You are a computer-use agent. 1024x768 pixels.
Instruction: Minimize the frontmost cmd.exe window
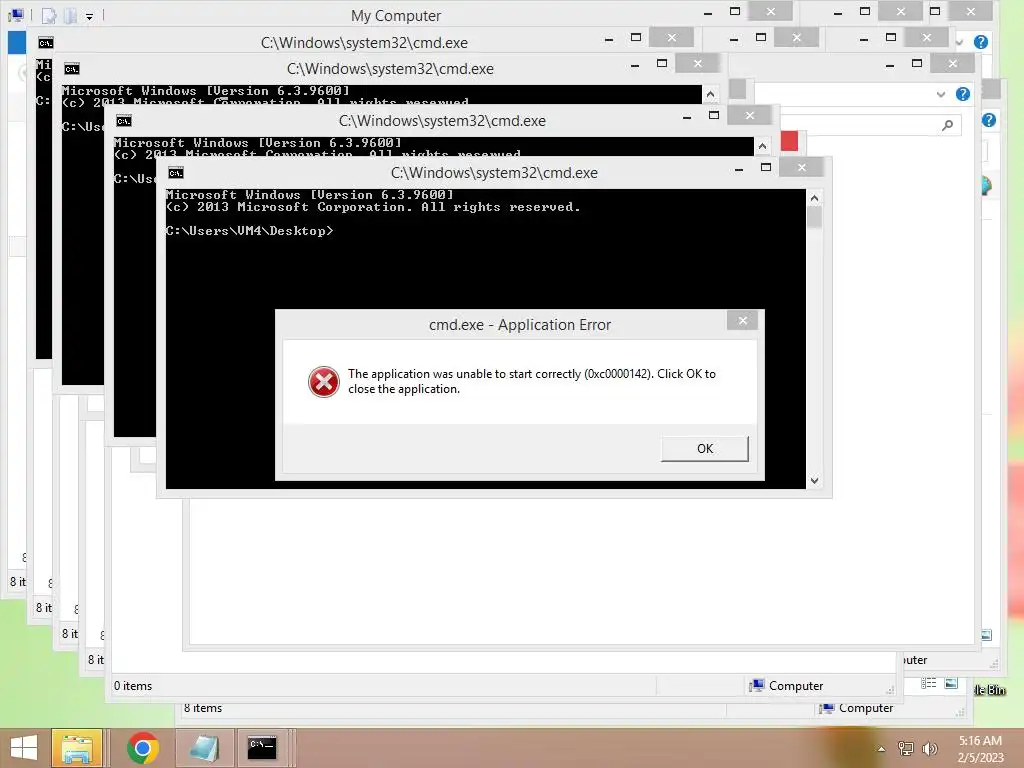(739, 168)
